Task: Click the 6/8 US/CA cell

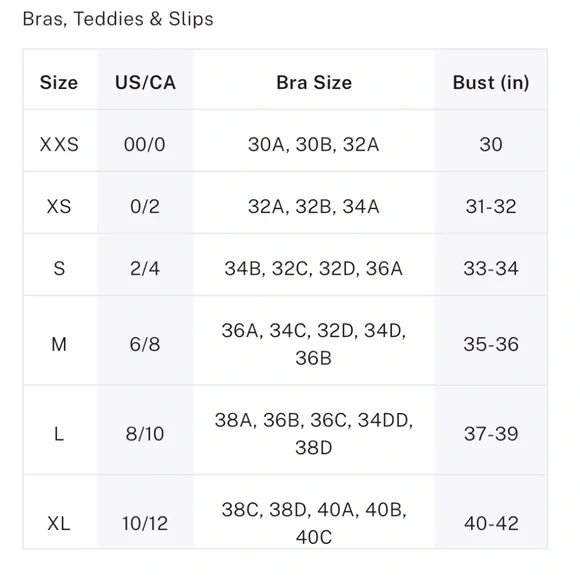Action: (x=145, y=344)
